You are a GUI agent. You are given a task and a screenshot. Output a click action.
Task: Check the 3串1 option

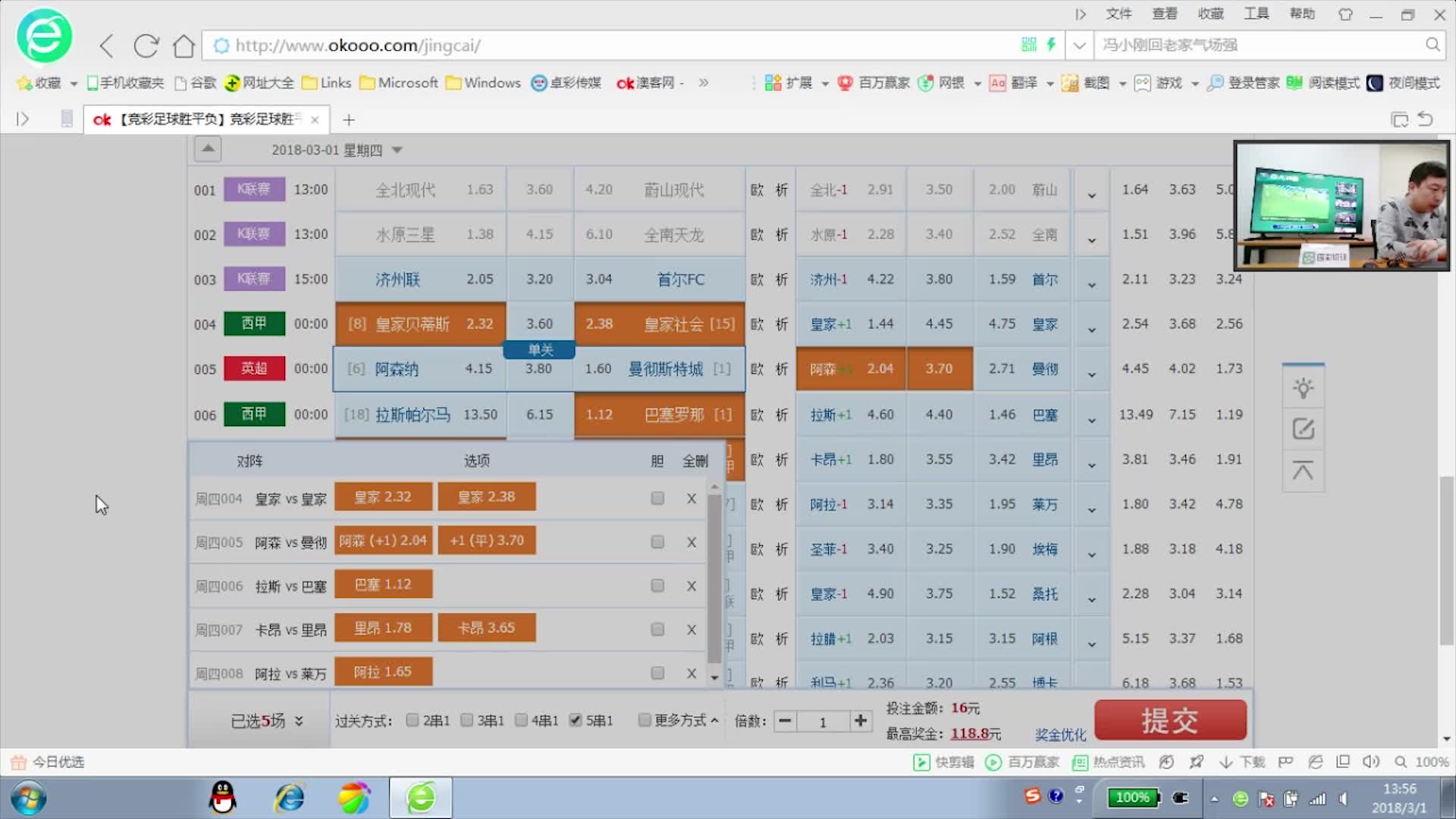pos(467,720)
